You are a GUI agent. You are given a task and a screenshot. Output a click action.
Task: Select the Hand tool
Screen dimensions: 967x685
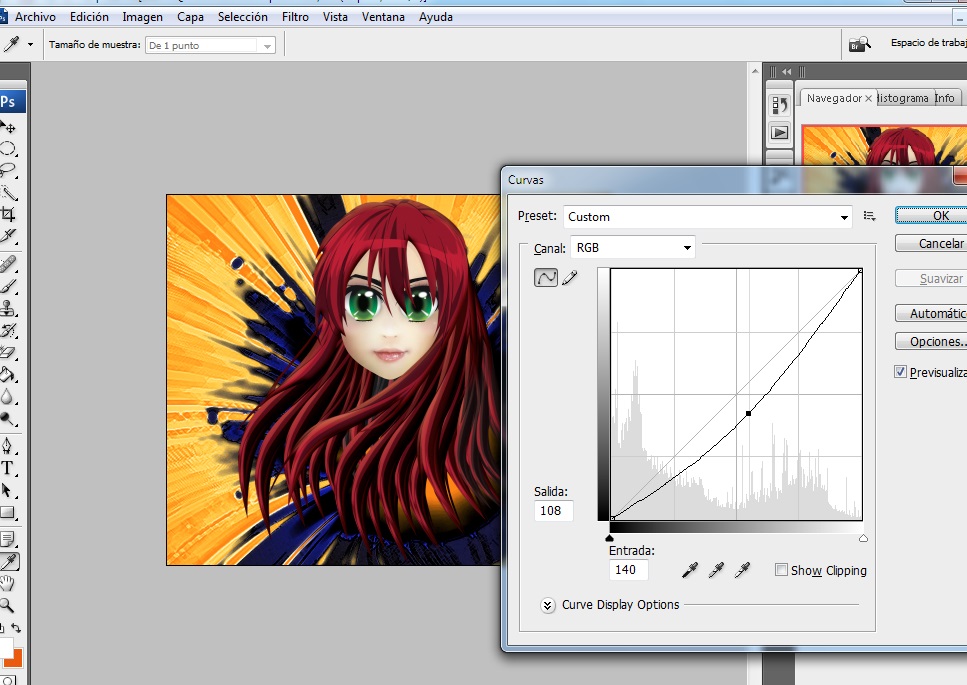tap(9, 584)
